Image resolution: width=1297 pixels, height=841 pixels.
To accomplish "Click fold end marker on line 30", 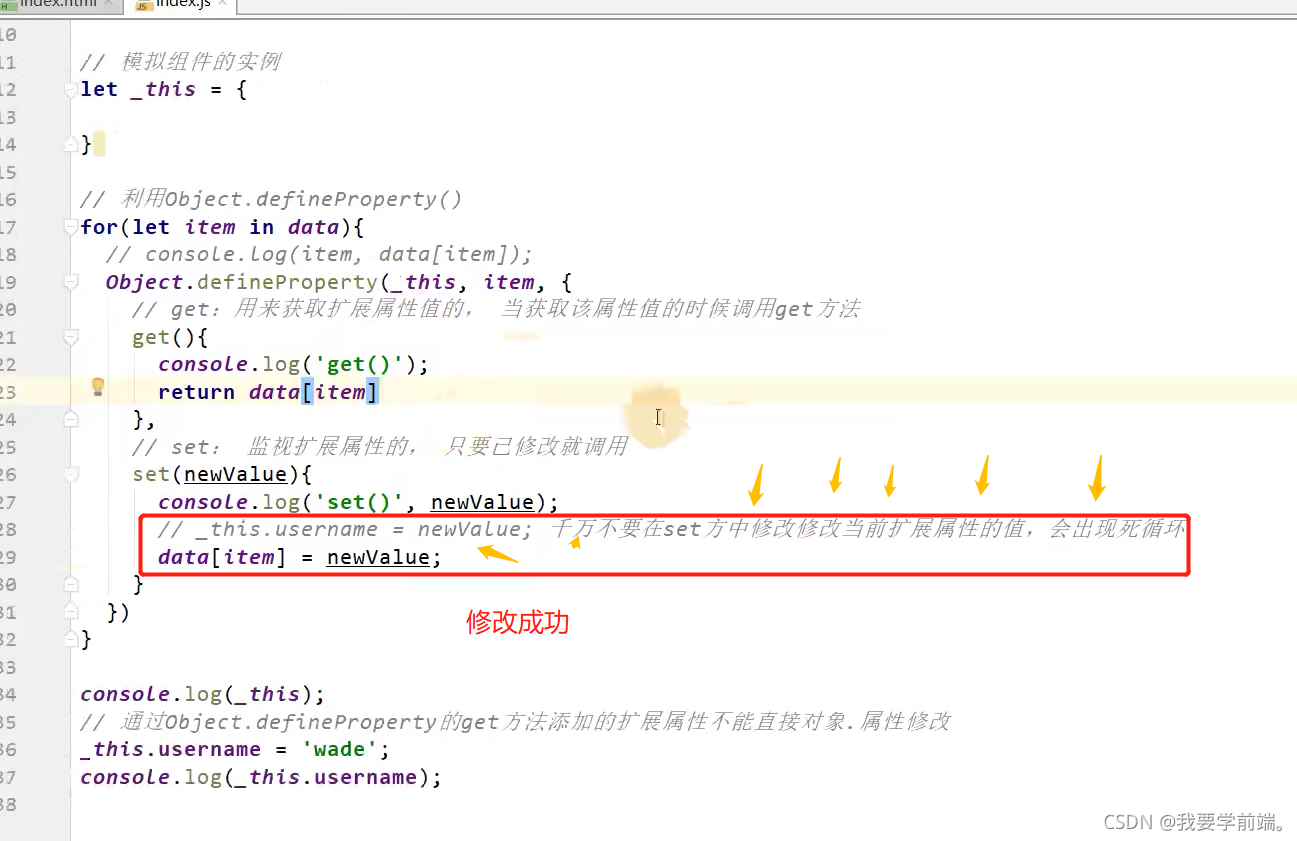I will 71,583.
